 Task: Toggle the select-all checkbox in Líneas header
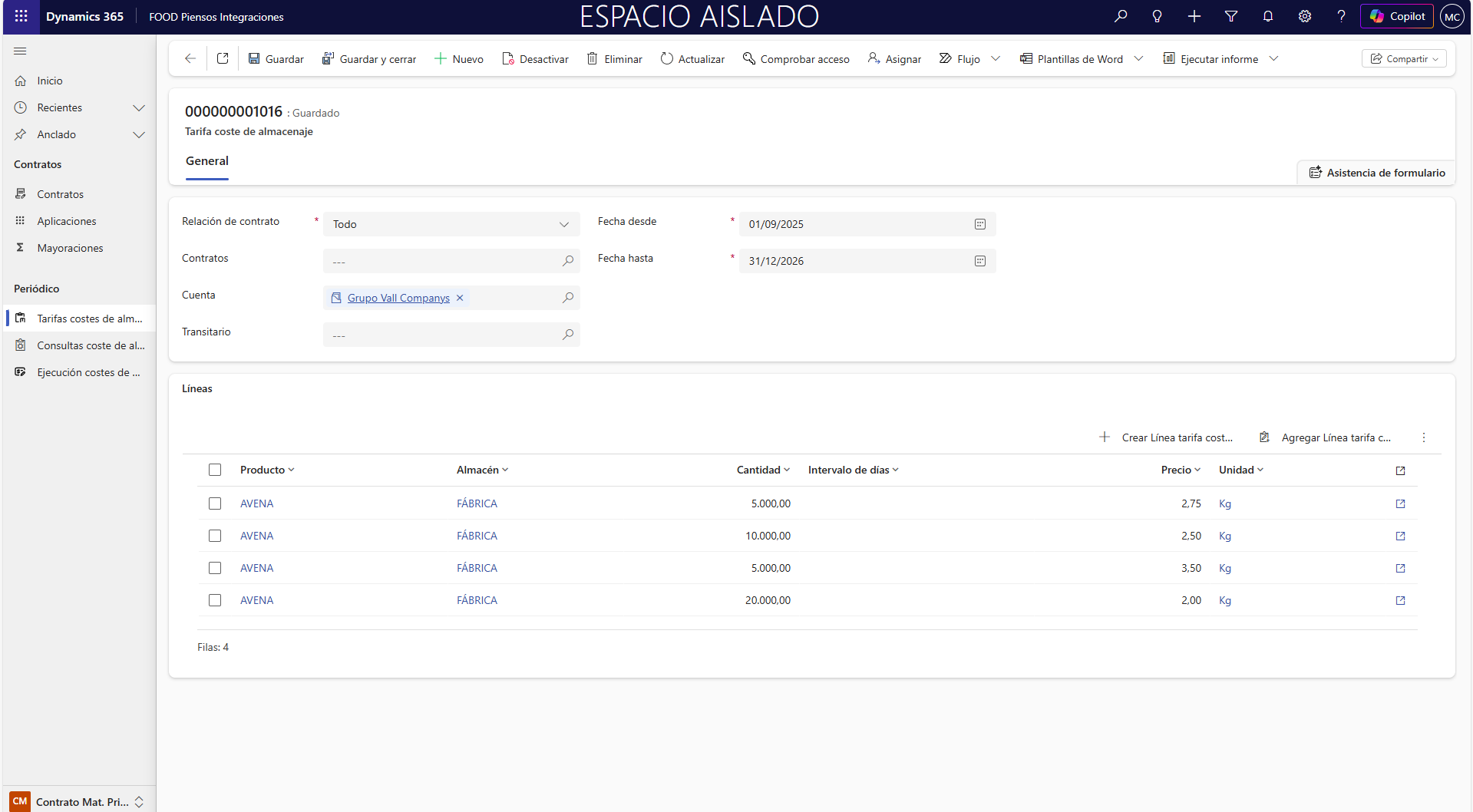215,470
